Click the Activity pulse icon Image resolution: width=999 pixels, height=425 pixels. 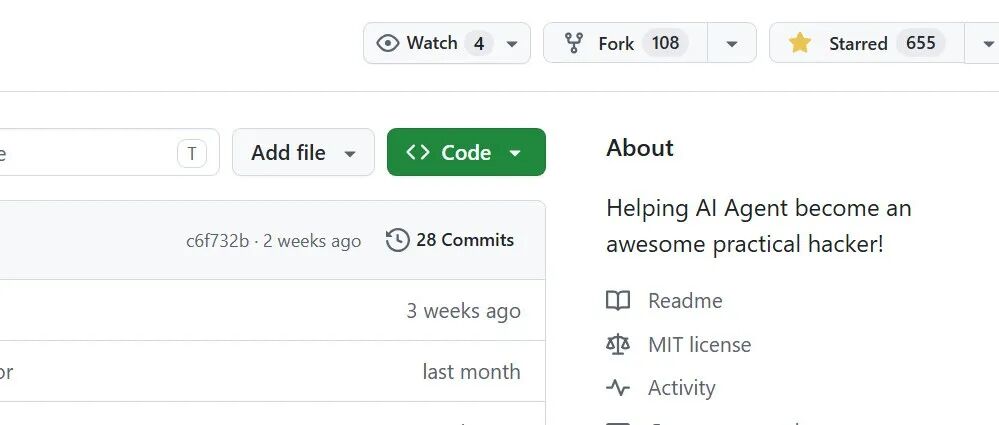coord(618,388)
